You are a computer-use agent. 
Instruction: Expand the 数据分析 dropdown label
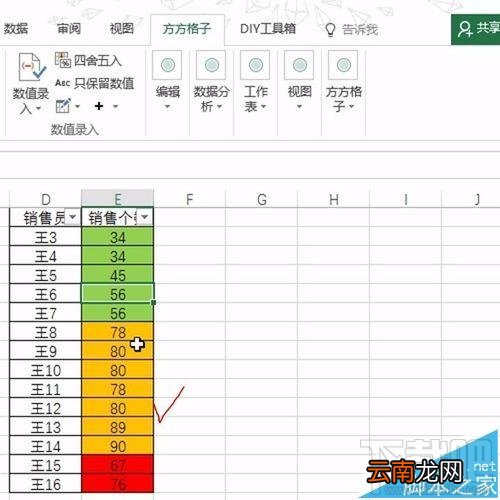[x=211, y=99]
